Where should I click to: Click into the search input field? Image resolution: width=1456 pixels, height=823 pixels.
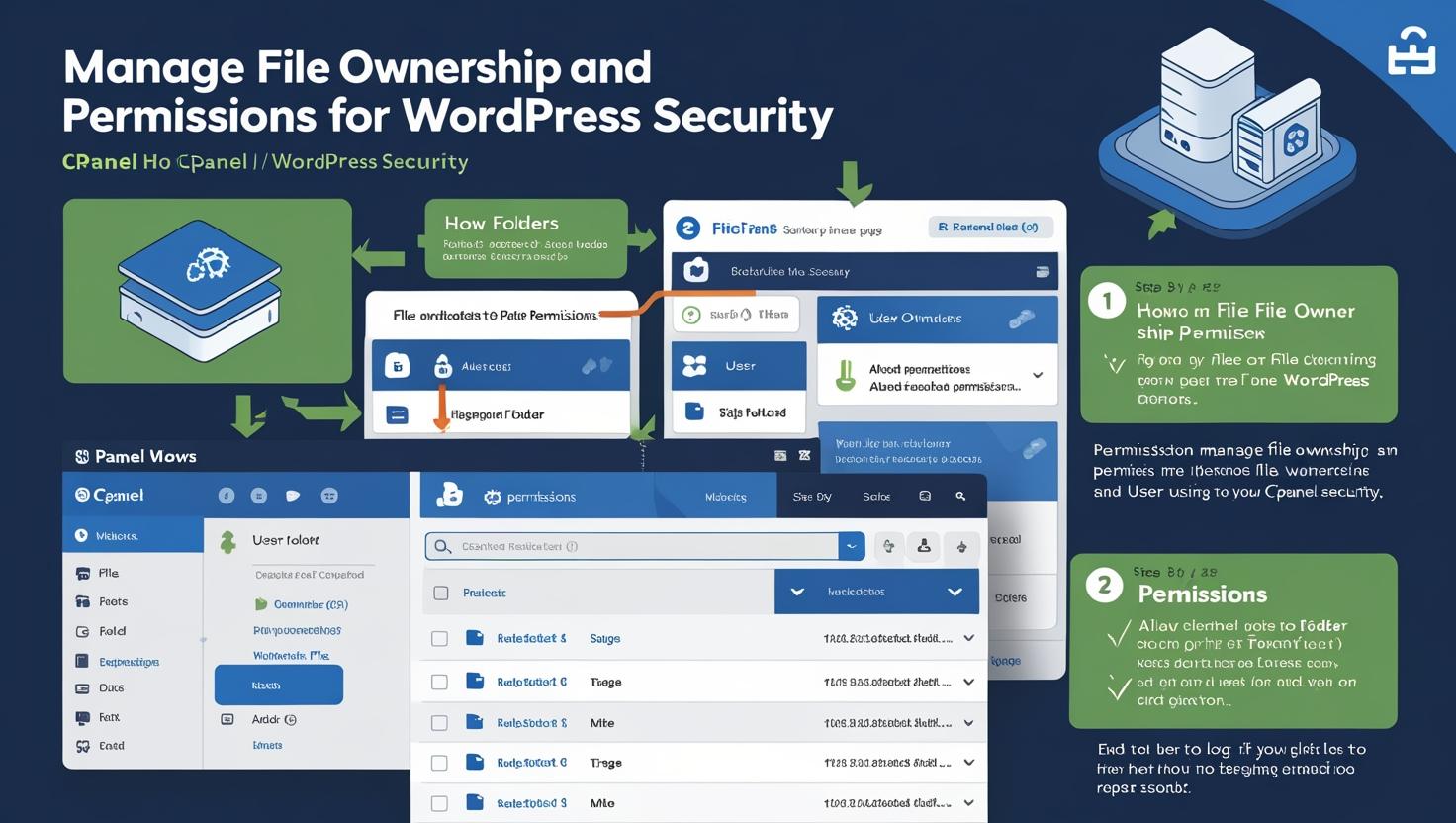click(633, 546)
